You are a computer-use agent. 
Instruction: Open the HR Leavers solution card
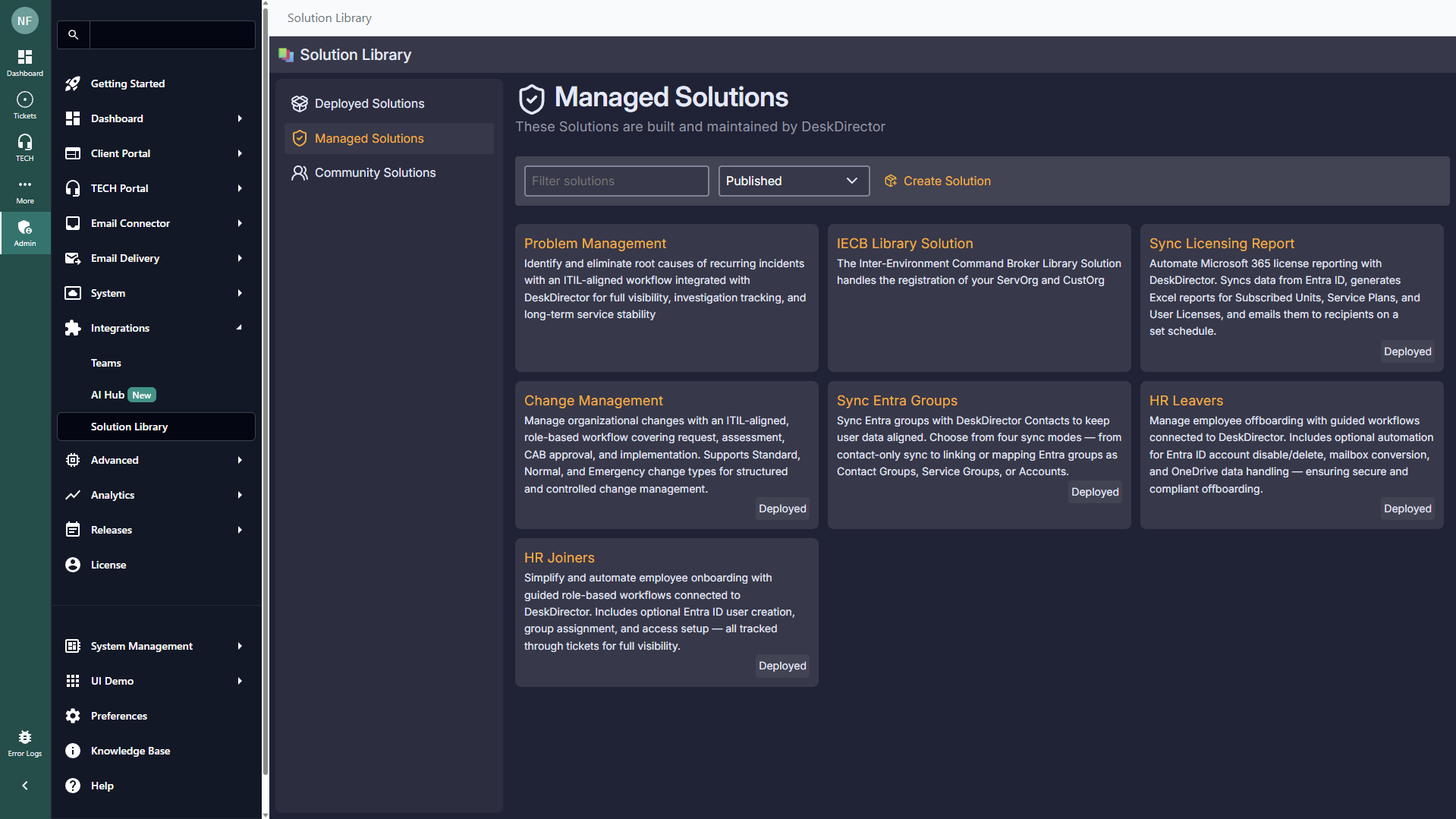(x=1186, y=401)
